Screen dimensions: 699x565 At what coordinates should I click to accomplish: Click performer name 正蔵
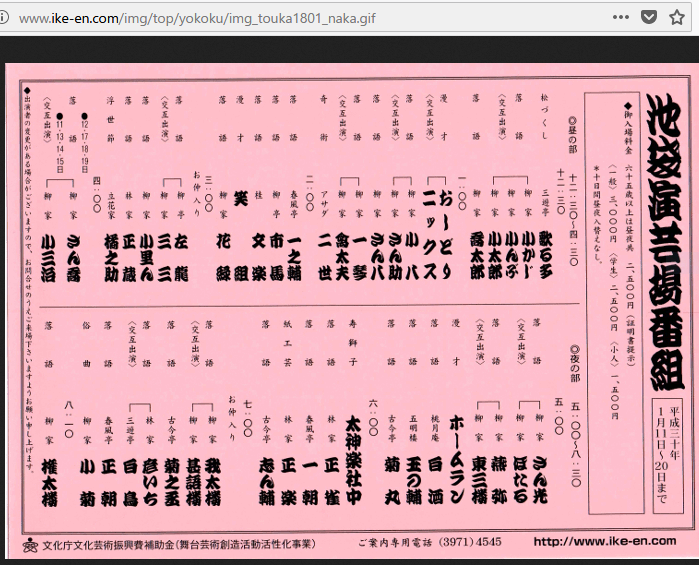(129, 258)
